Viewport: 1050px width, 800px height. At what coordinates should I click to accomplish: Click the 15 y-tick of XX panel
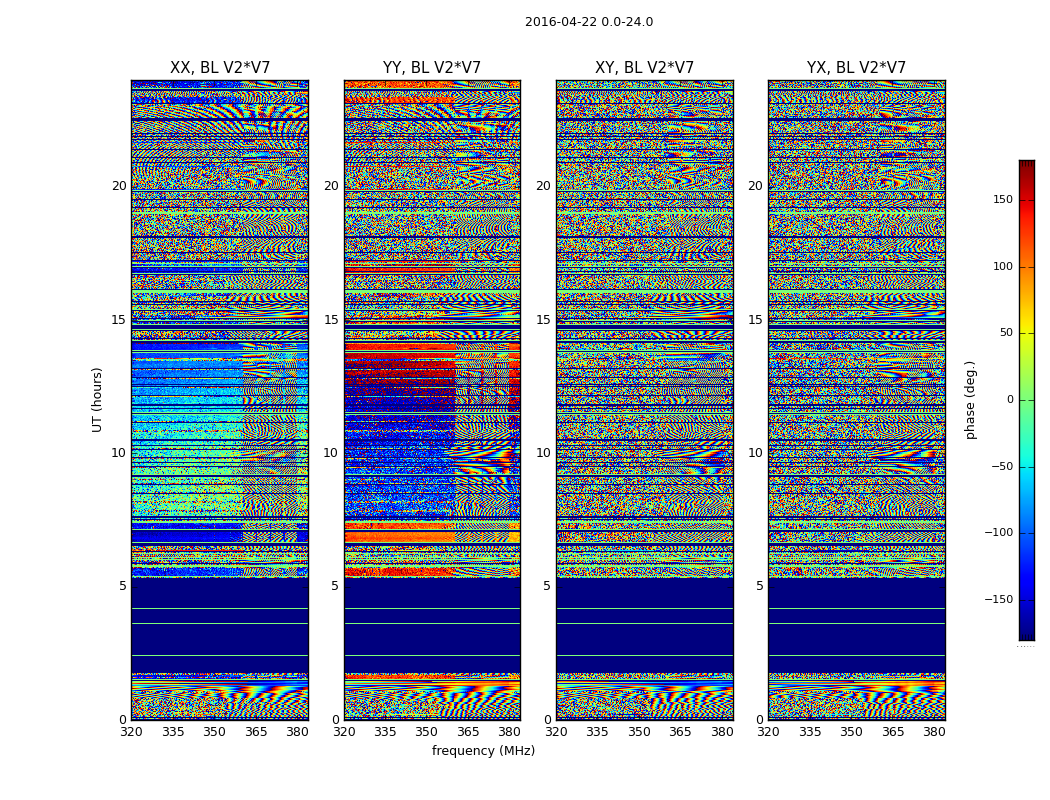point(119,319)
